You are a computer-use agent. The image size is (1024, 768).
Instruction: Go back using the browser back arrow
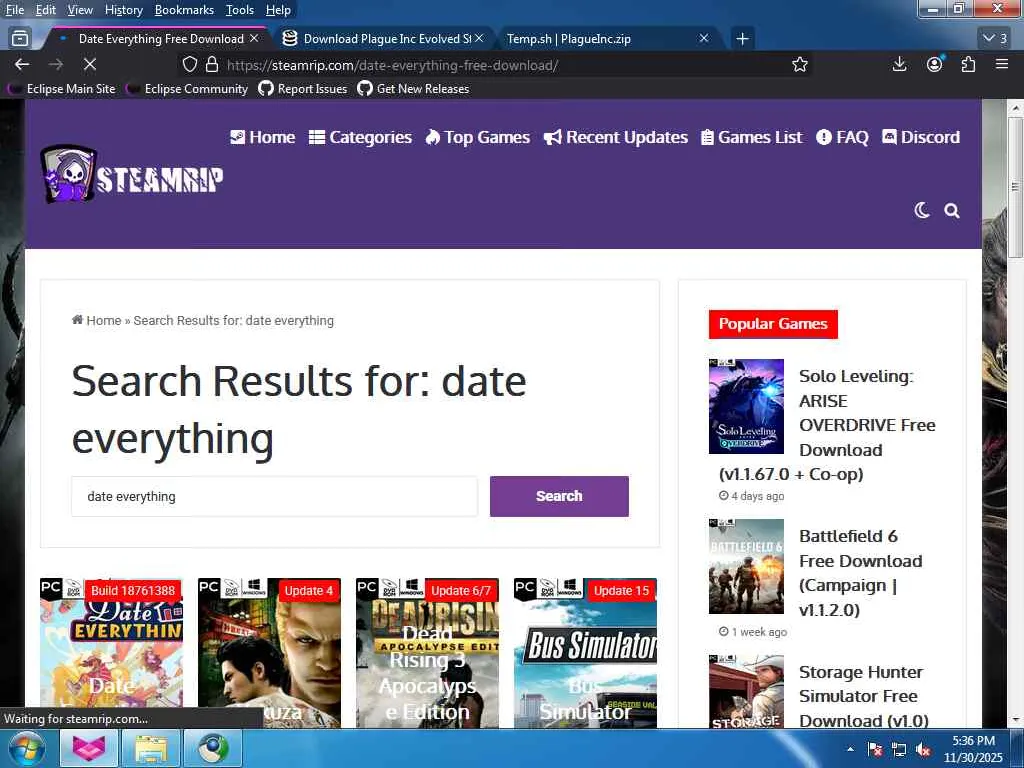pos(22,65)
